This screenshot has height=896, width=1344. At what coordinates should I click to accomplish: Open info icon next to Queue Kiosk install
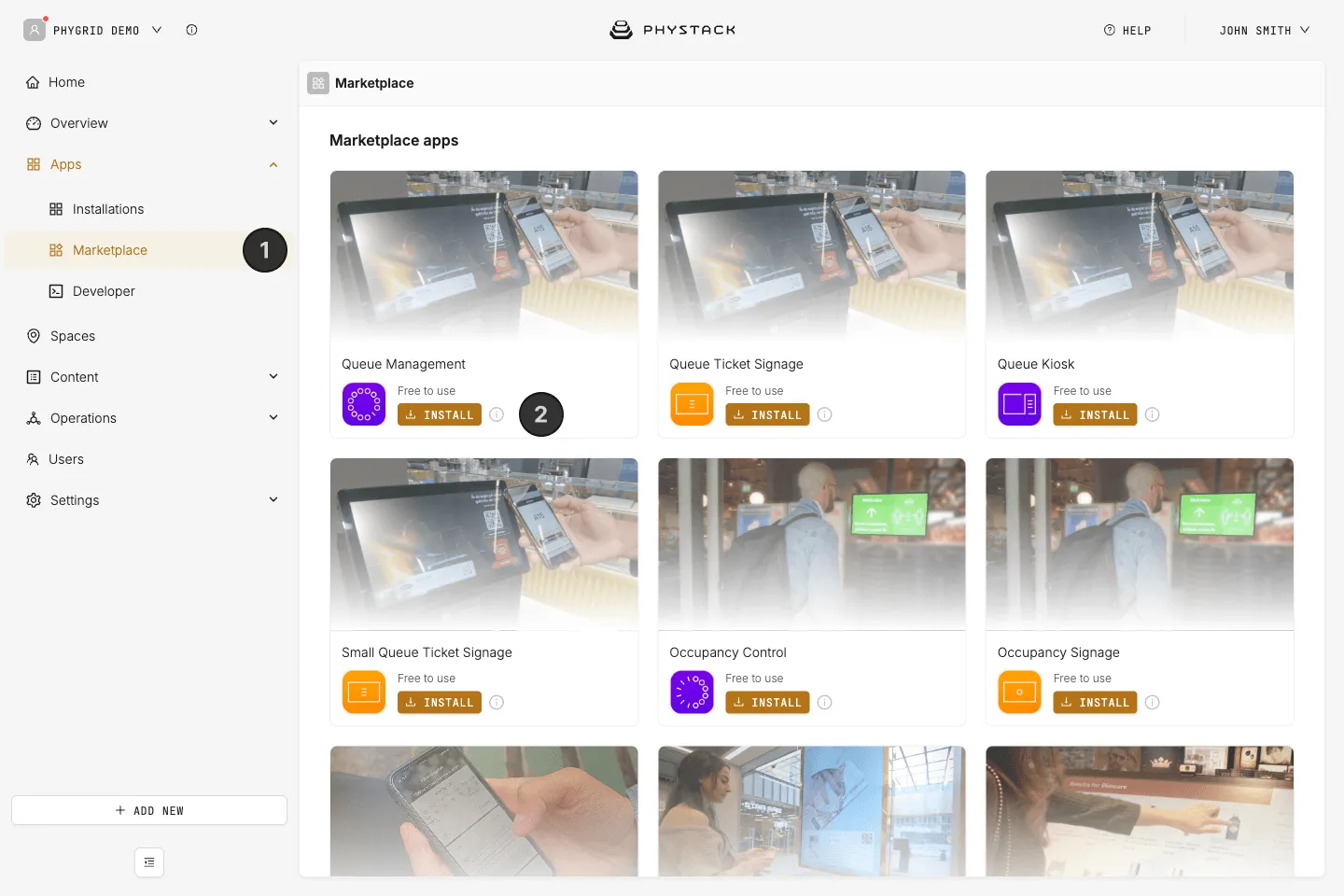1153,414
